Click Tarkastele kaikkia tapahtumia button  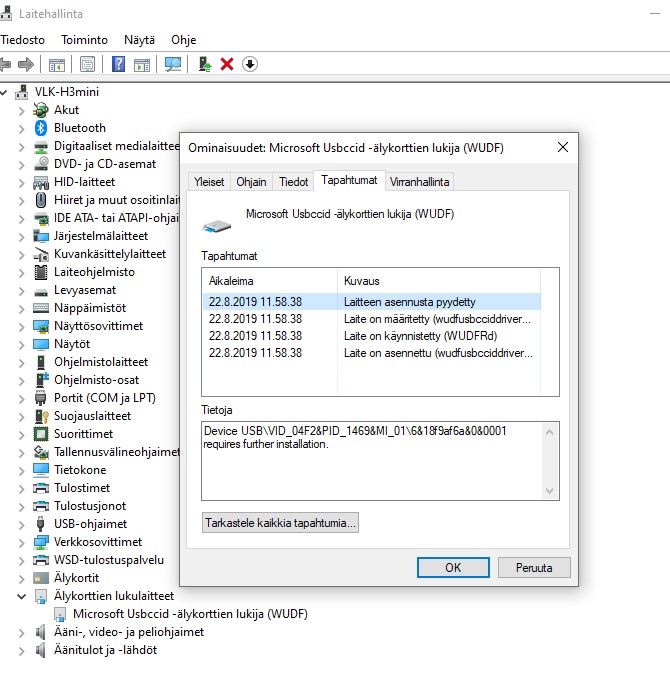280,523
